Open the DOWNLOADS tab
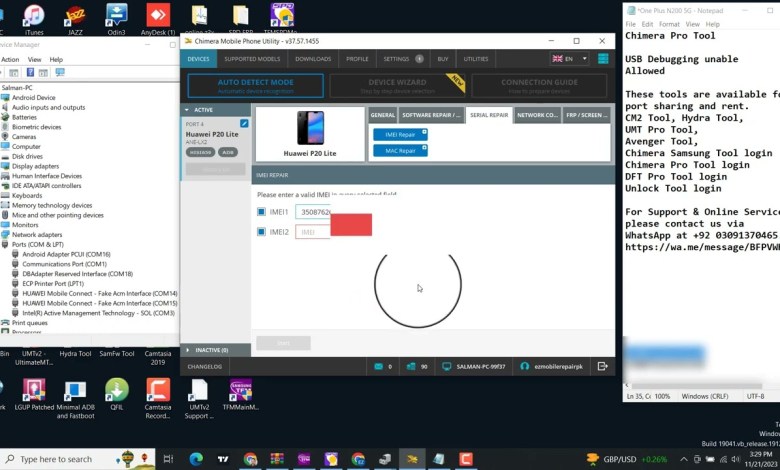Image resolution: width=780 pixels, height=470 pixels. [313, 59]
